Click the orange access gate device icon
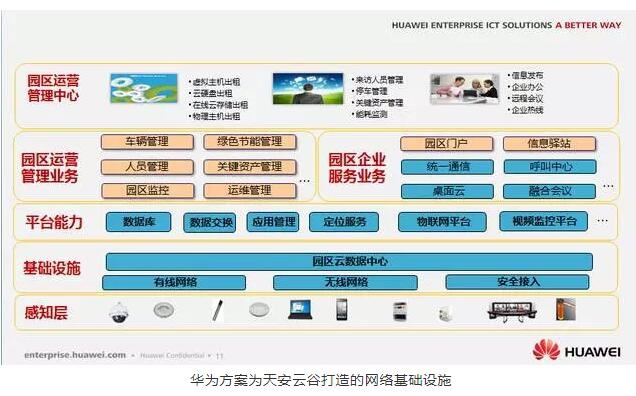The image size is (636, 396). tap(566, 309)
